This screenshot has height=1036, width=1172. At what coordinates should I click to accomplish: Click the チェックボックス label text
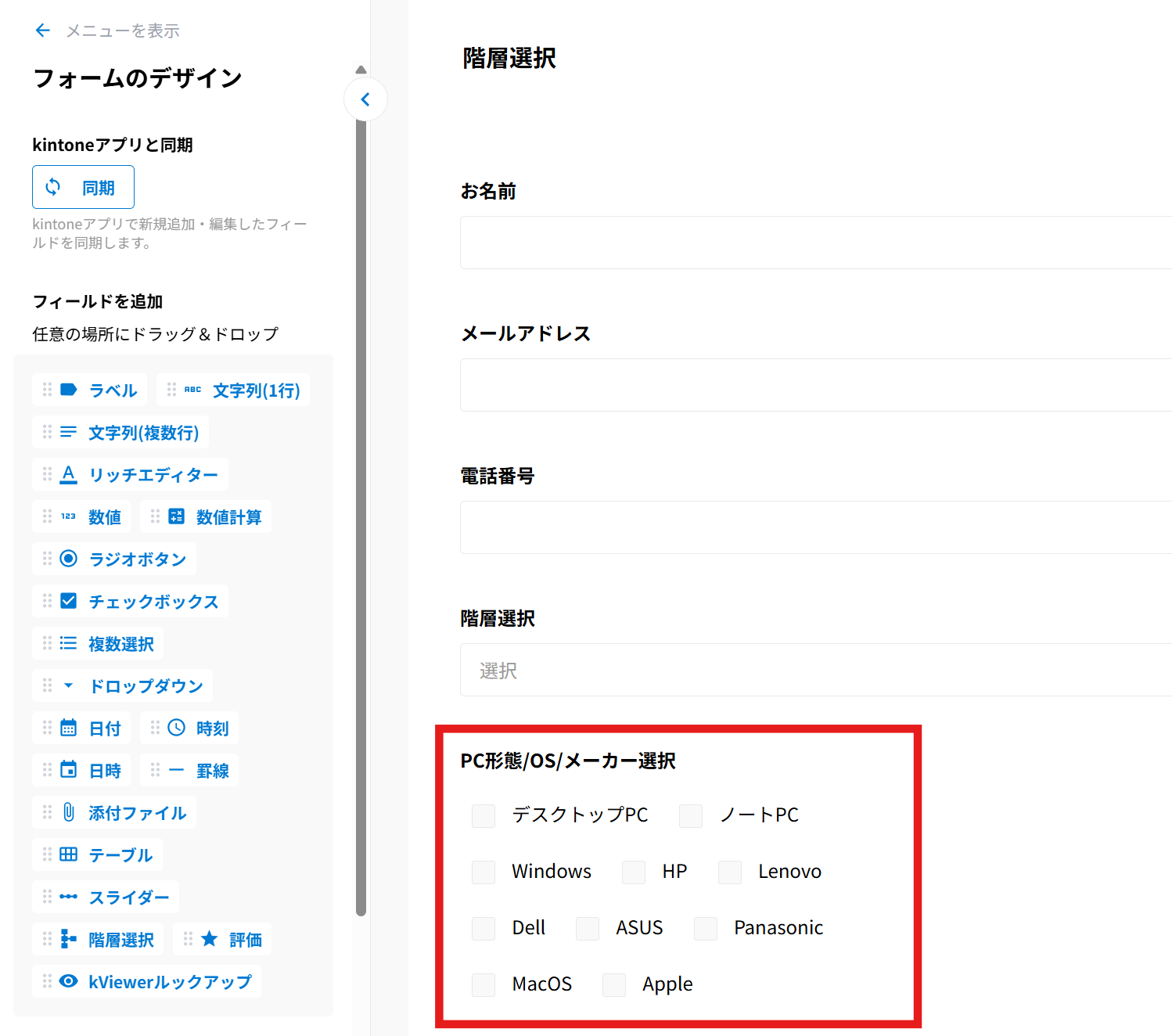point(153,601)
